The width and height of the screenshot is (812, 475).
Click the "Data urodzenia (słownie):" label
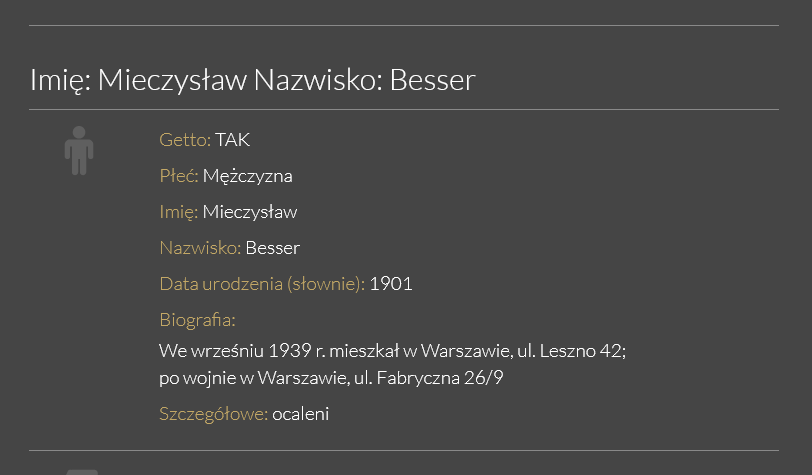tap(262, 284)
